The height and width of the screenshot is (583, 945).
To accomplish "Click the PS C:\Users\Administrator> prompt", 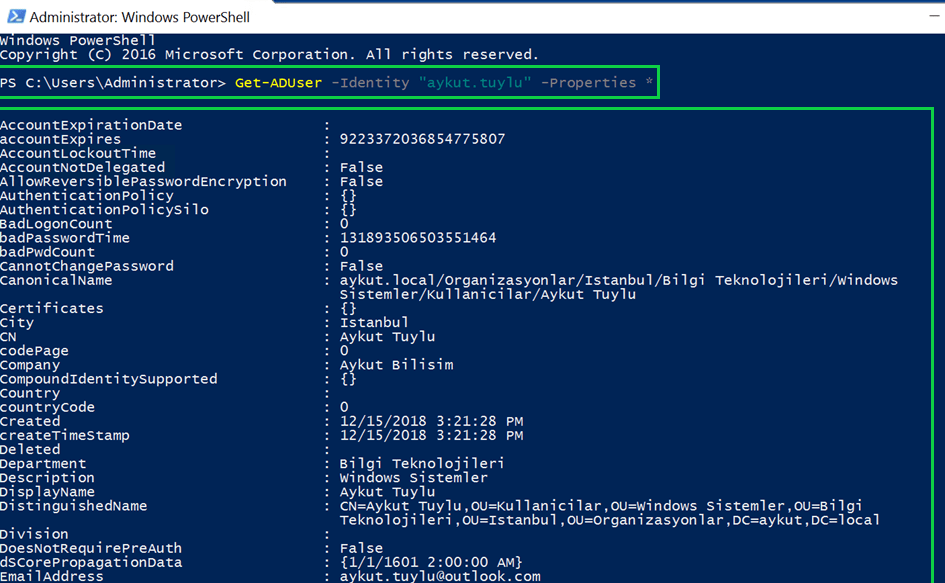I will pyautogui.click(x=113, y=82).
